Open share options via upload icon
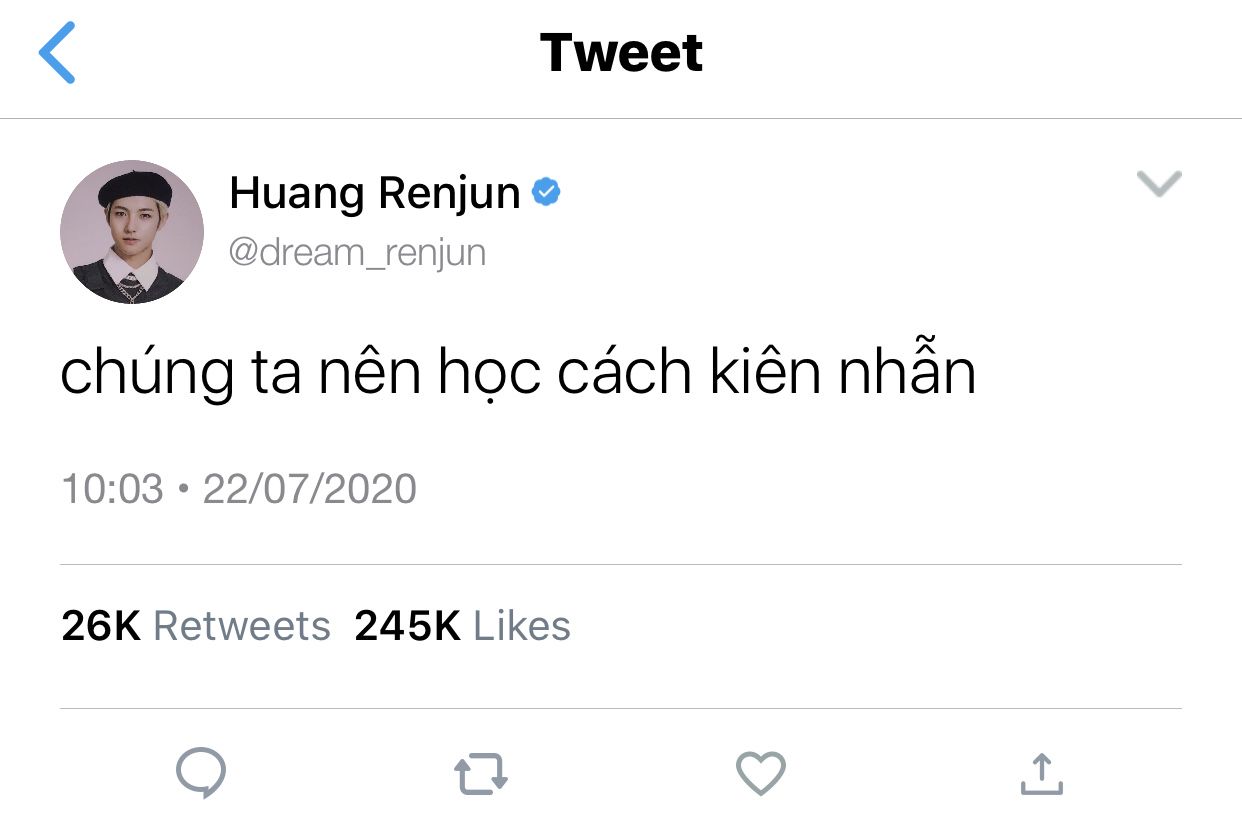 (1041, 773)
